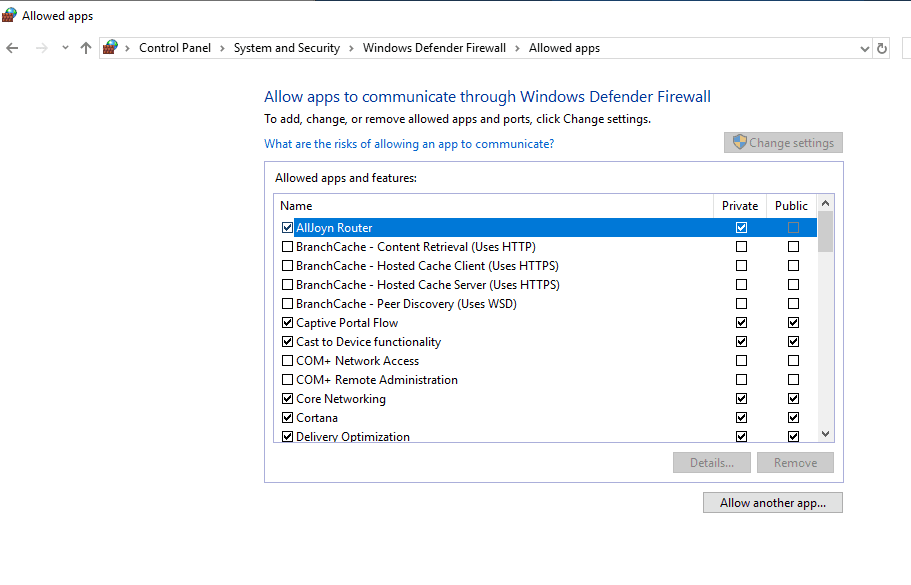
Task: Click the Forward navigation arrow
Action: (41, 48)
